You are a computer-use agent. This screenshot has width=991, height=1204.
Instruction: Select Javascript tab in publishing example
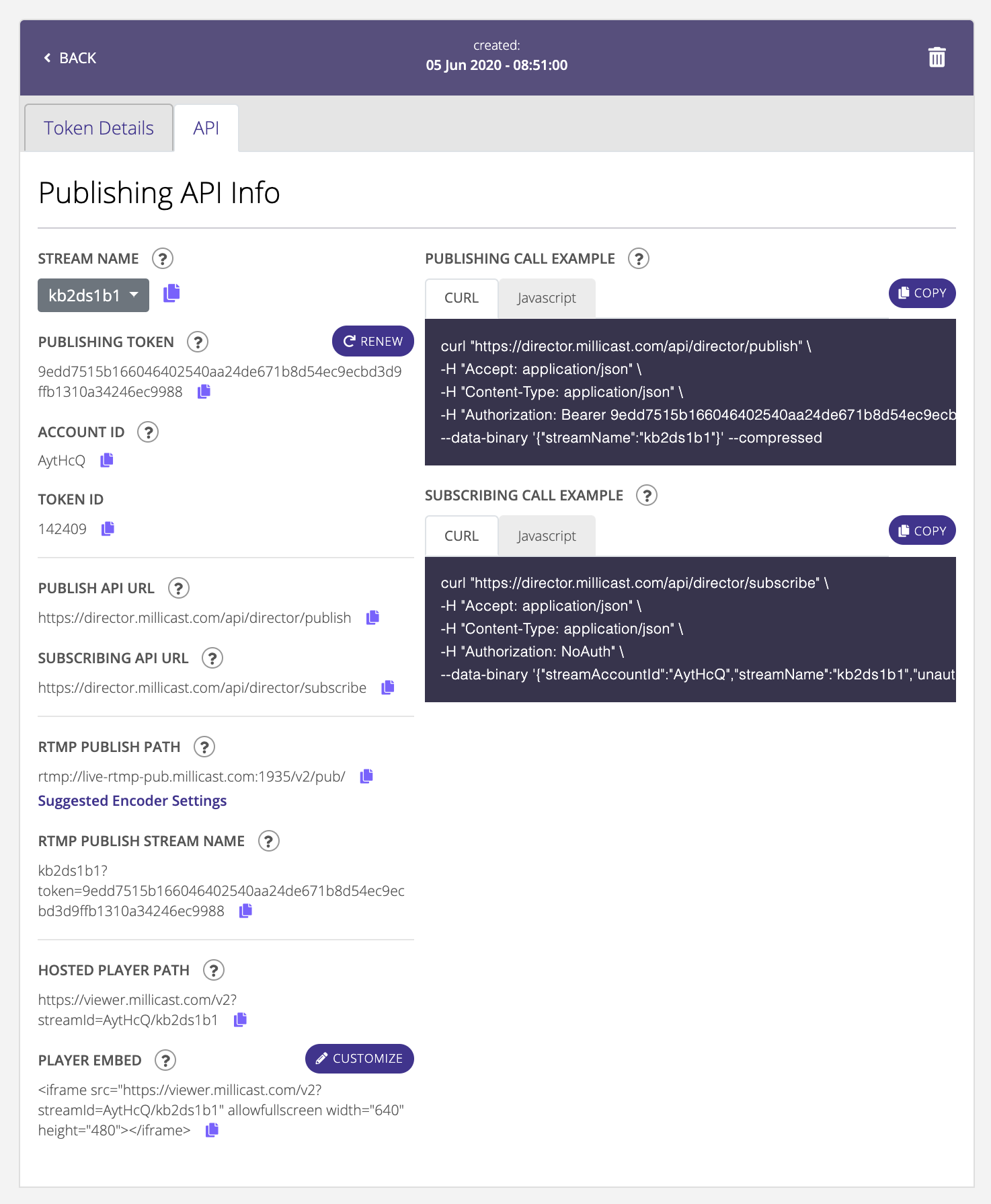click(547, 298)
